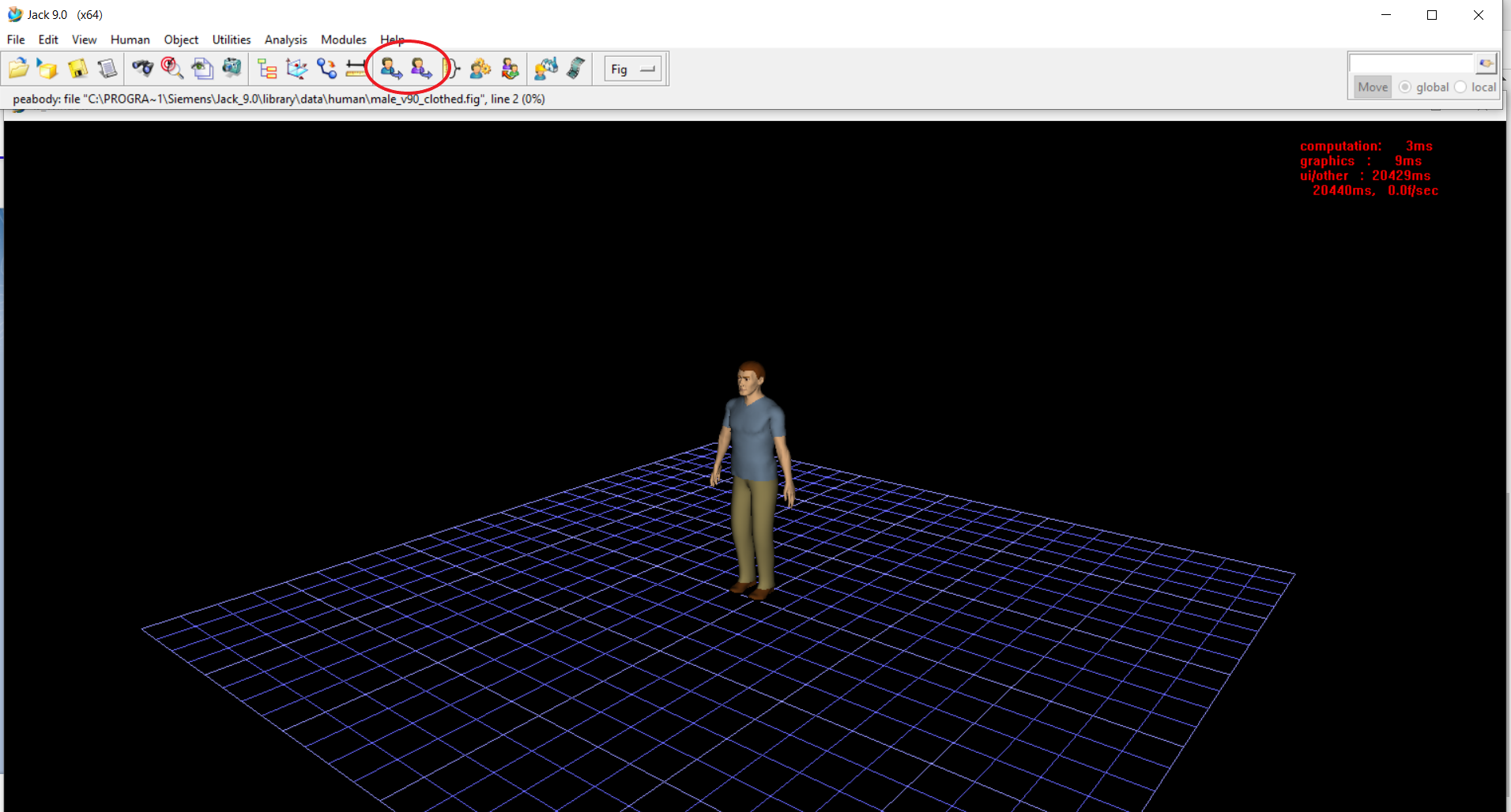
Task: Click the human figure in the 3D scene
Action: pos(752,479)
